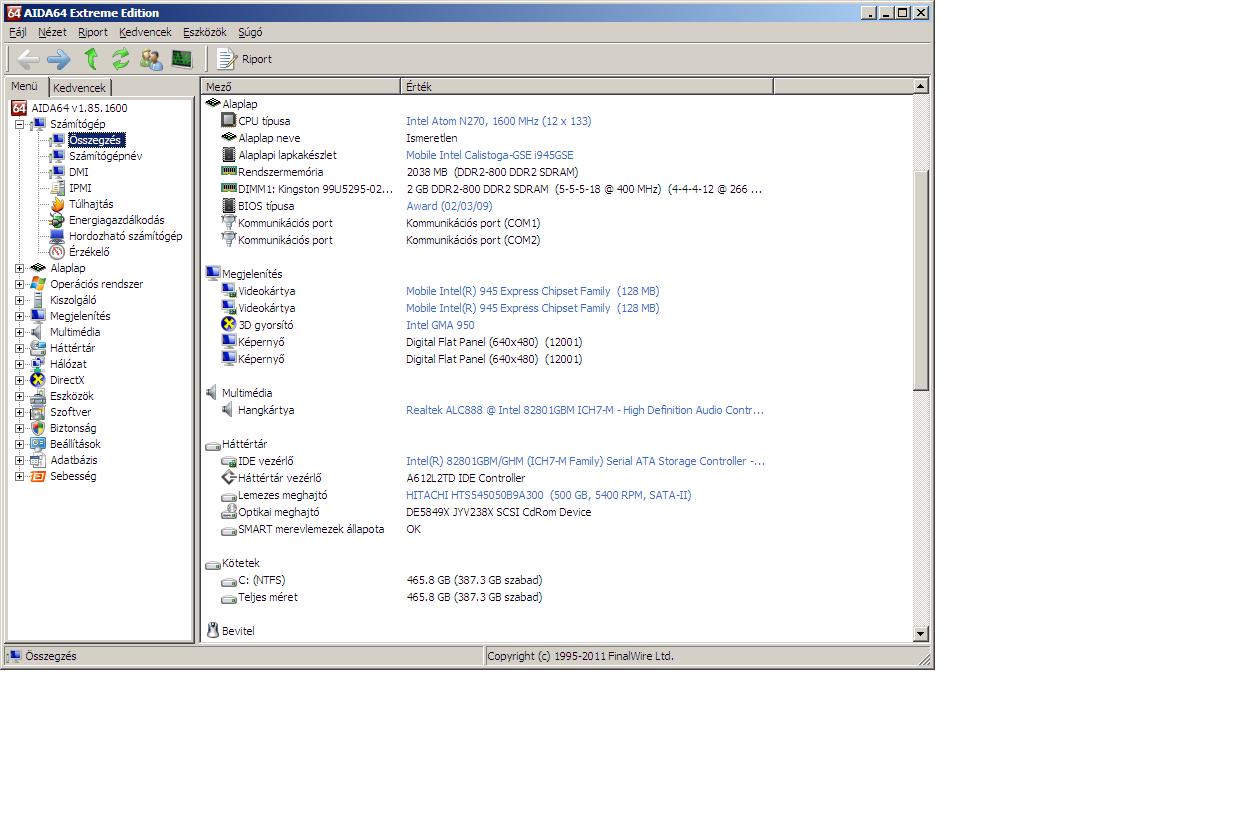
Task: Click the green Up arrow icon
Action: coord(91,59)
